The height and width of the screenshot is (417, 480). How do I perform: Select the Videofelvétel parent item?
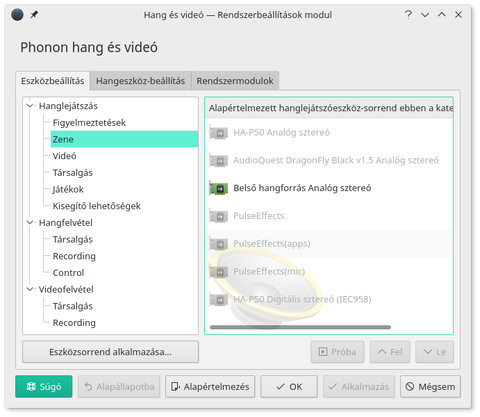click(66, 289)
